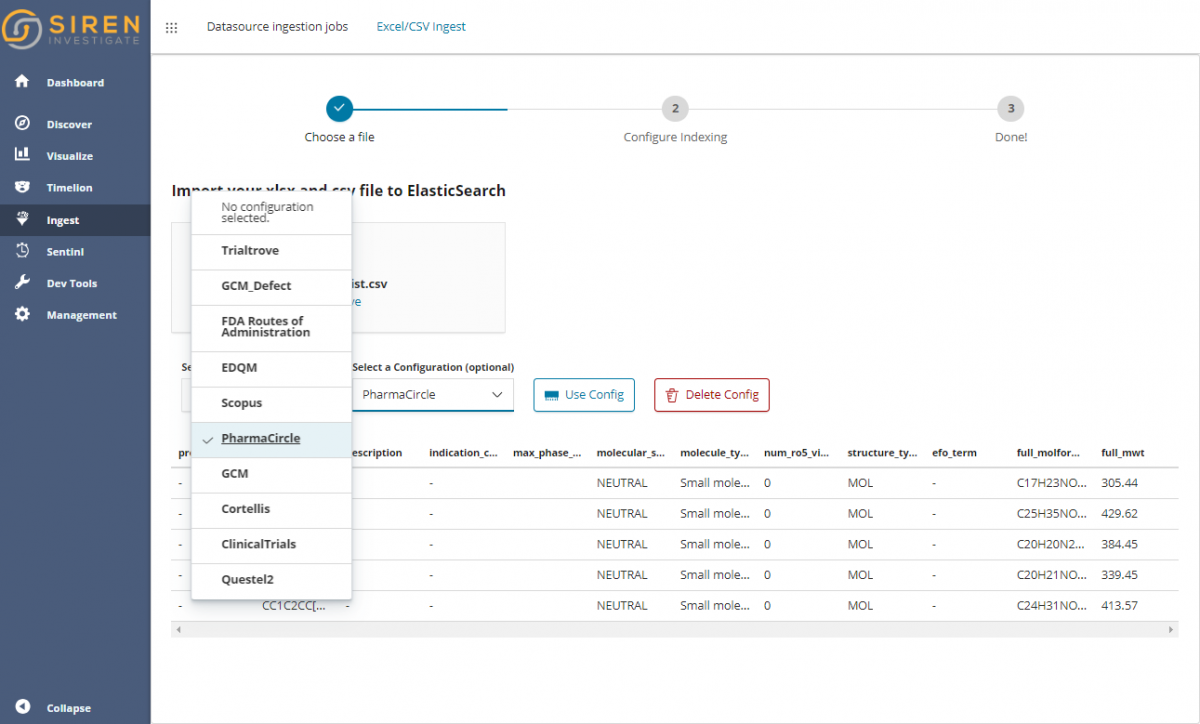Click the structure_ty... column header
The height and width of the screenshot is (724, 1200).
(882, 453)
